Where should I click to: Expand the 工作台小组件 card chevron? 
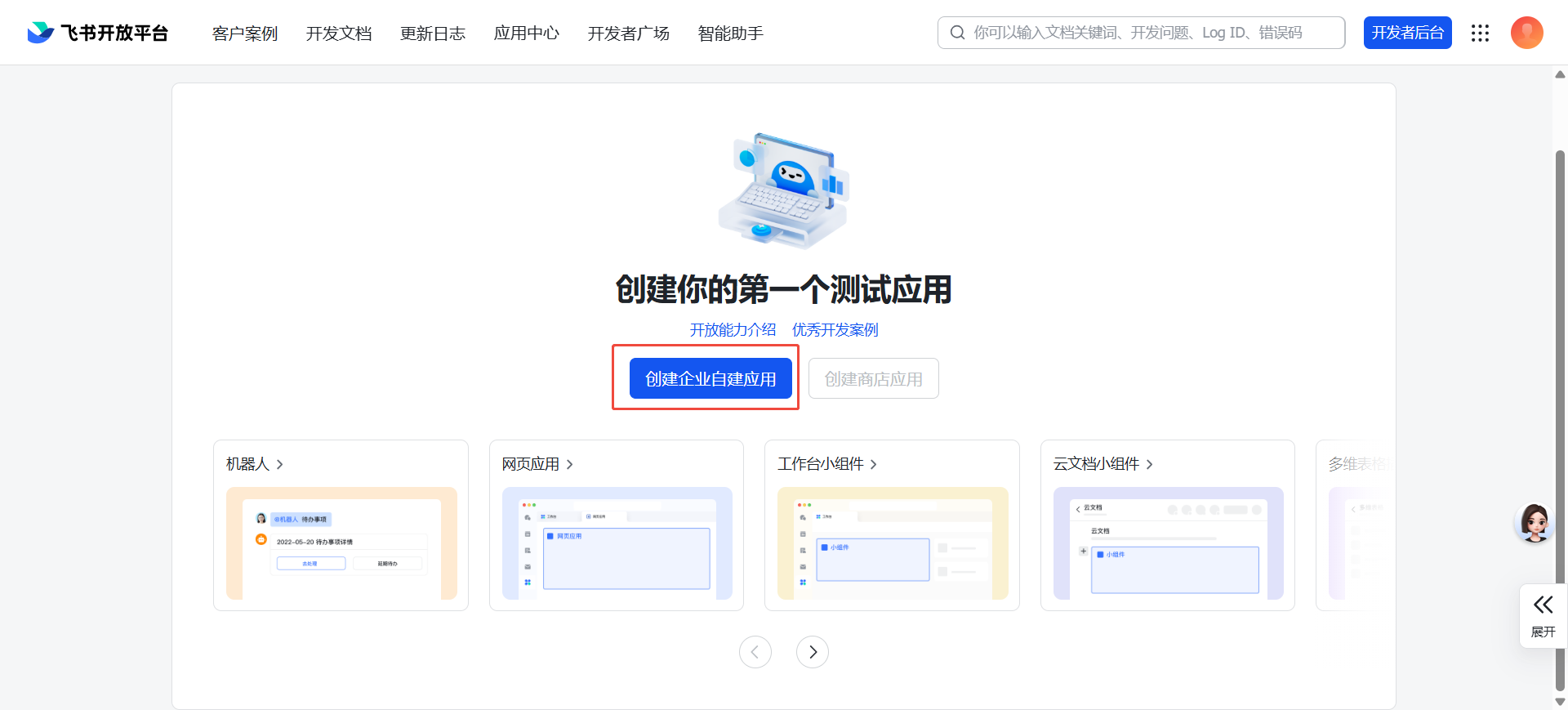click(x=873, y=464)
